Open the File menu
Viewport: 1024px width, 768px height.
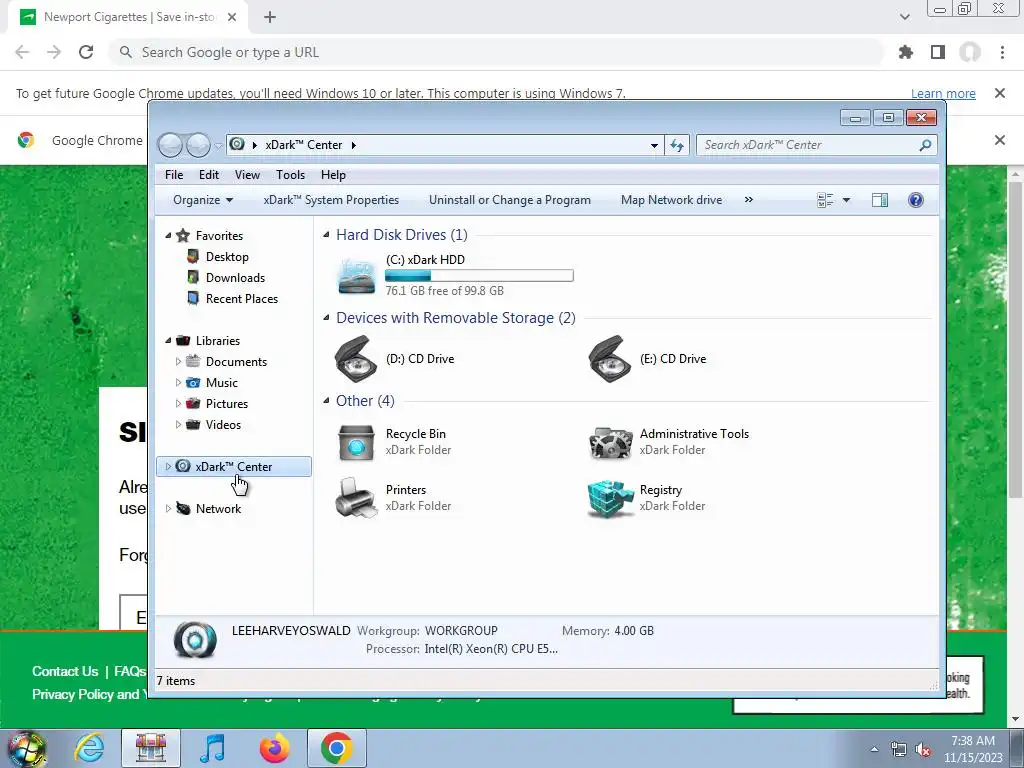coord(174,175)
